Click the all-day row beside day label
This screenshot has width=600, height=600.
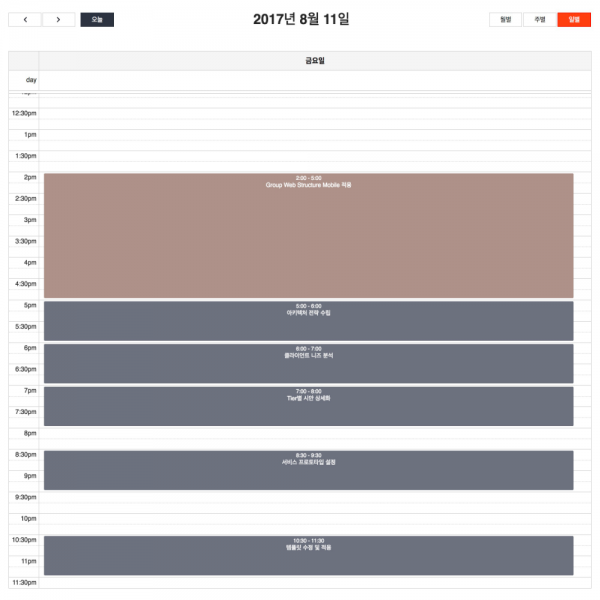pyautogui.click(x=315, y=80)
